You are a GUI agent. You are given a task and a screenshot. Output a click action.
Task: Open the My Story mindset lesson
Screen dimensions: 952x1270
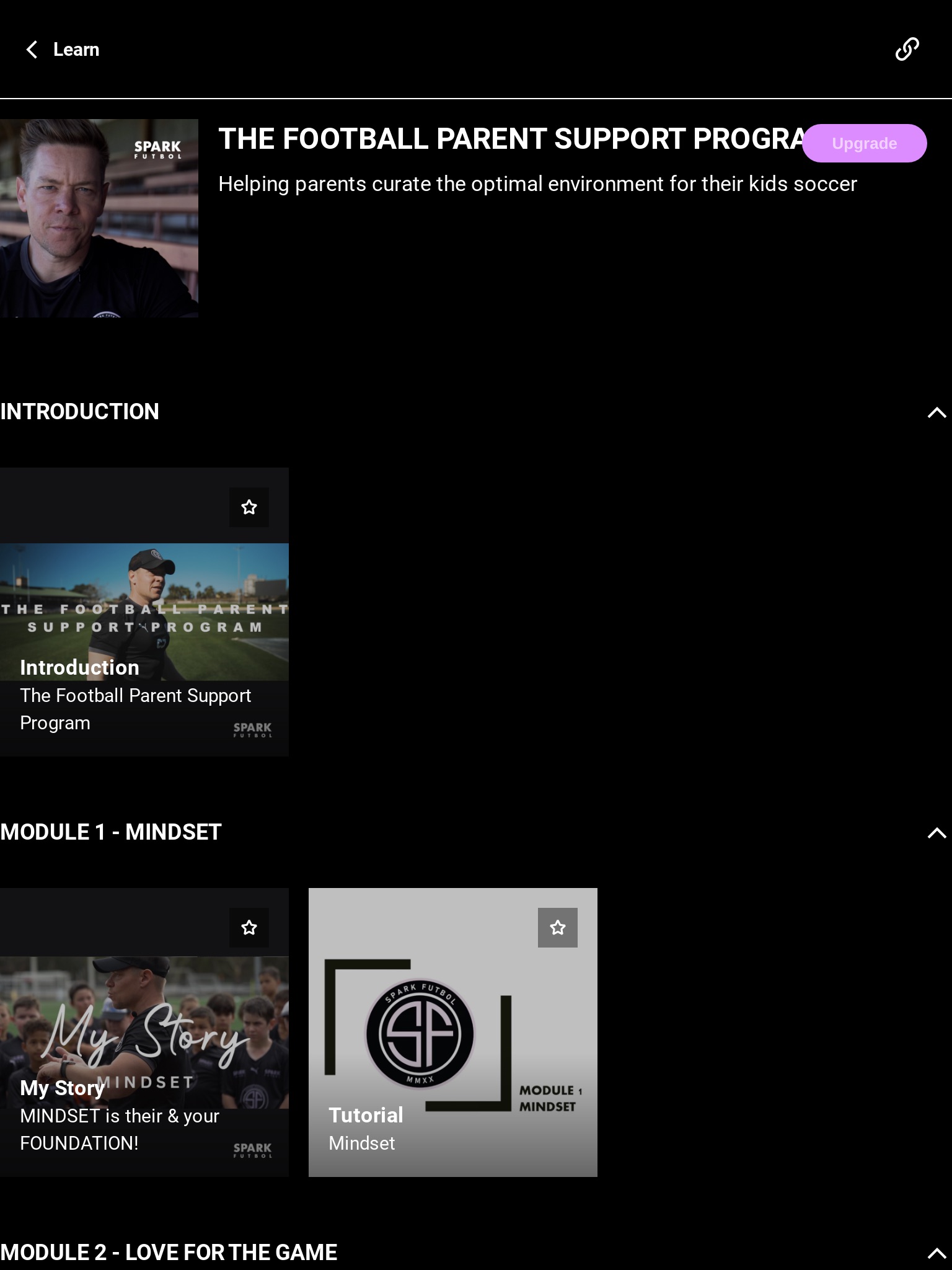click(144, 1032)
